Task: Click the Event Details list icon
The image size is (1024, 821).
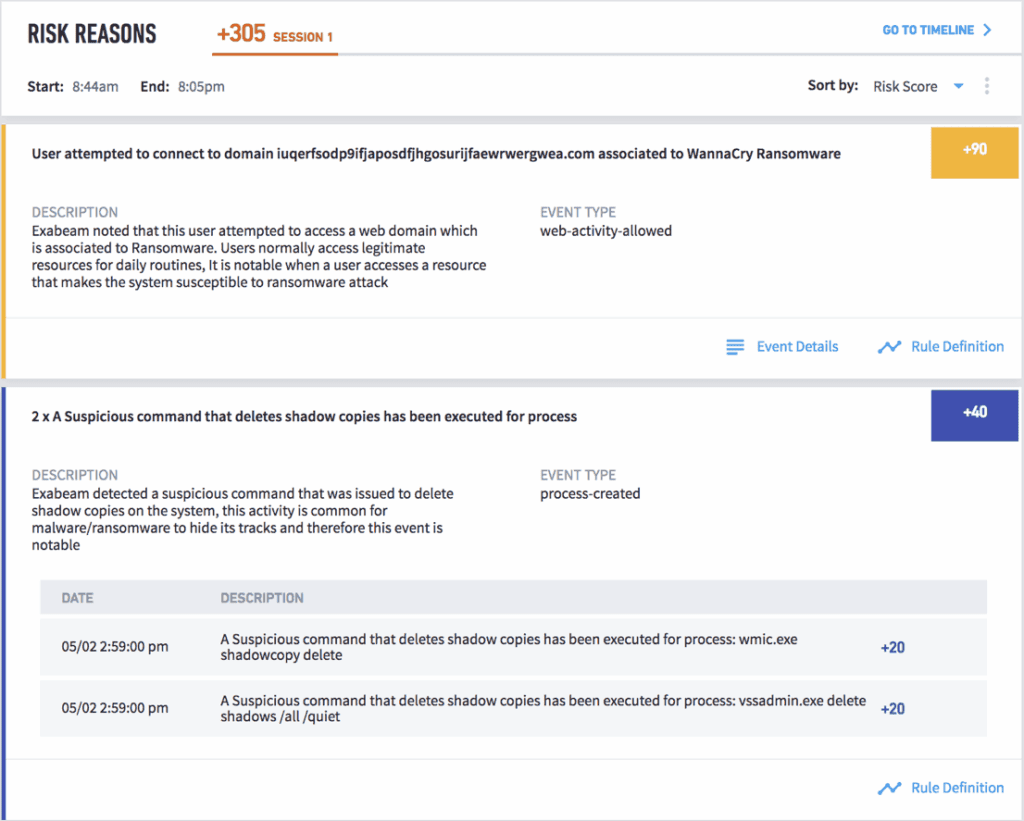Action: 735,346
